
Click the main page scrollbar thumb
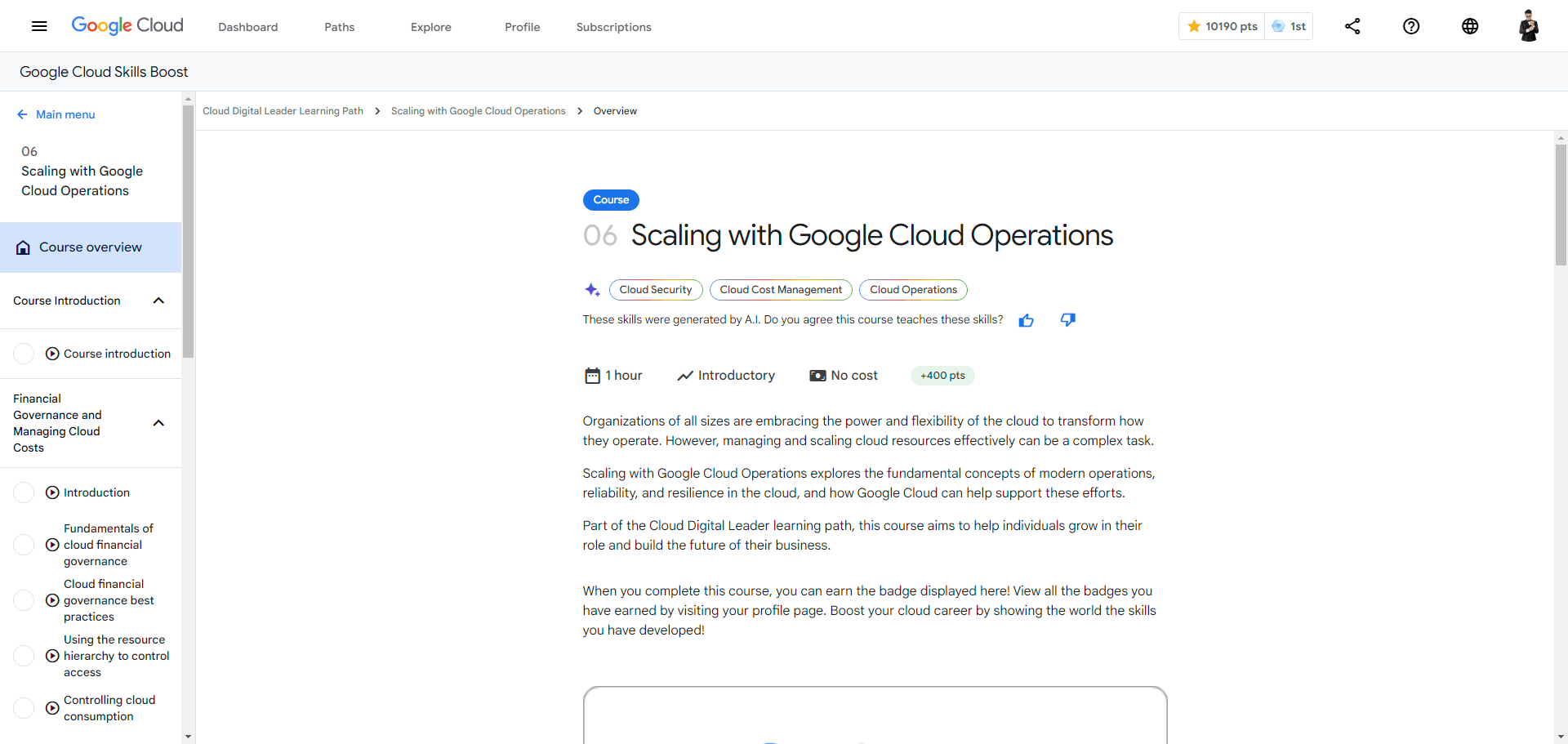pyautogui.click(x=1561, y=204)
